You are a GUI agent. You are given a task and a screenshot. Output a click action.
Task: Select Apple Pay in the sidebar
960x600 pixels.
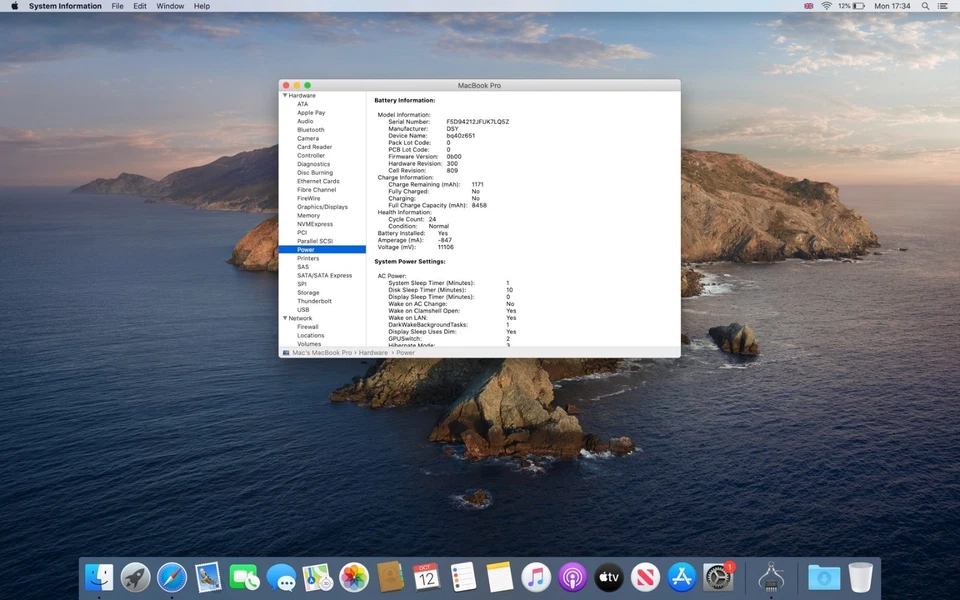click(x=311, y=113)
